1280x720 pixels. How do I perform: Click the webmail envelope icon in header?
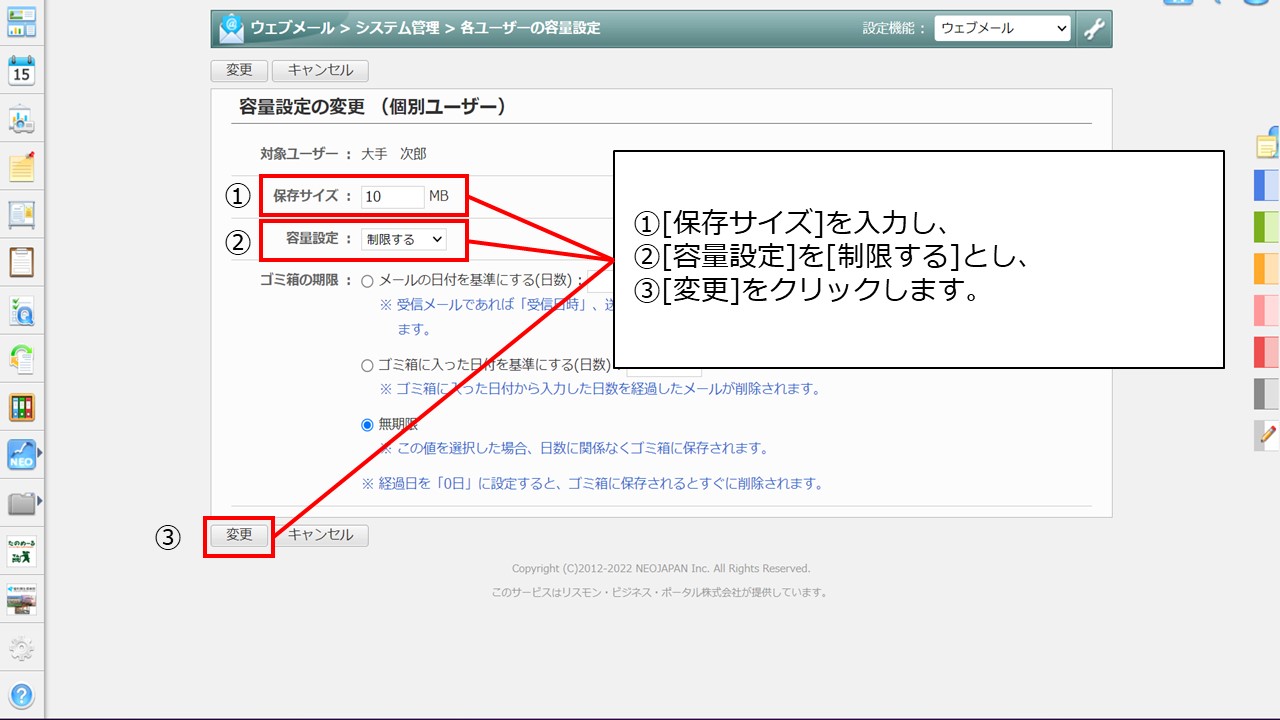tap(231, 28)
